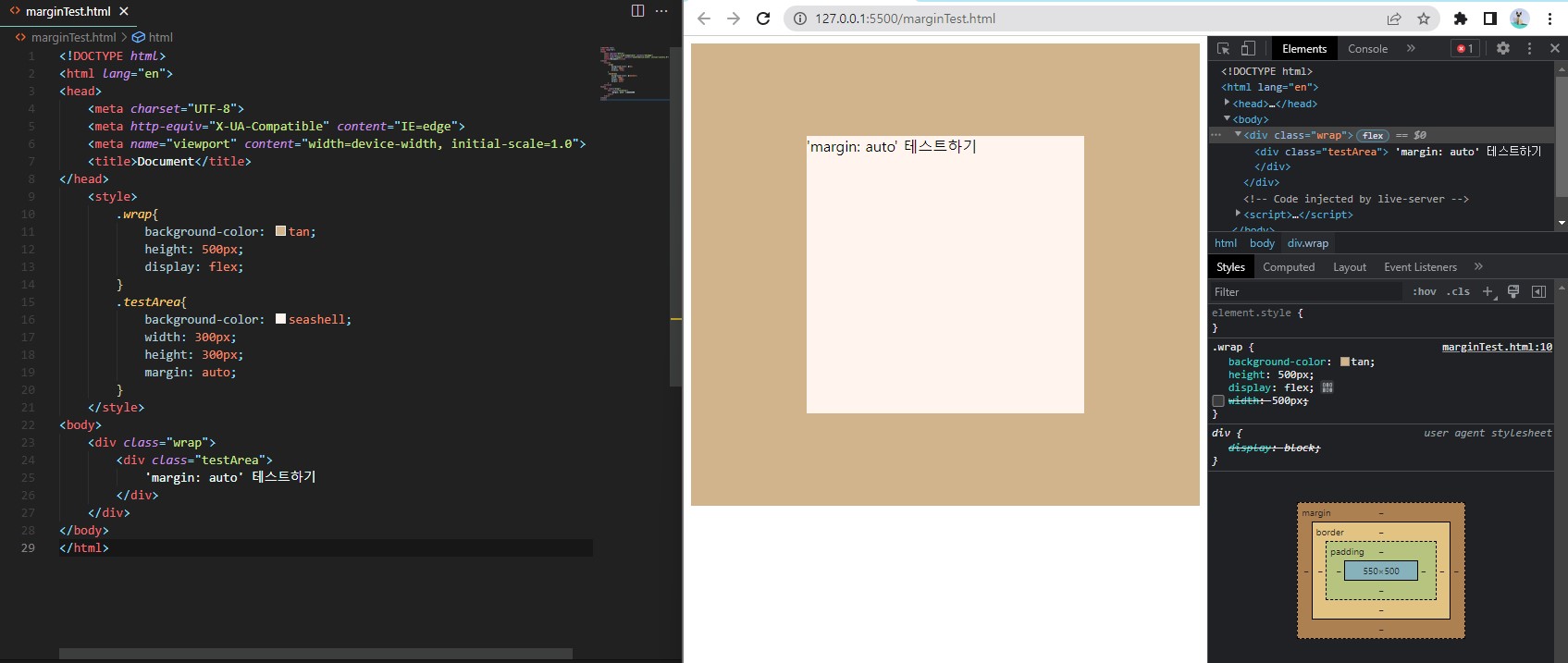Split the VS Code editor right
1568x663 pixels.
click(x=637, y=11)
